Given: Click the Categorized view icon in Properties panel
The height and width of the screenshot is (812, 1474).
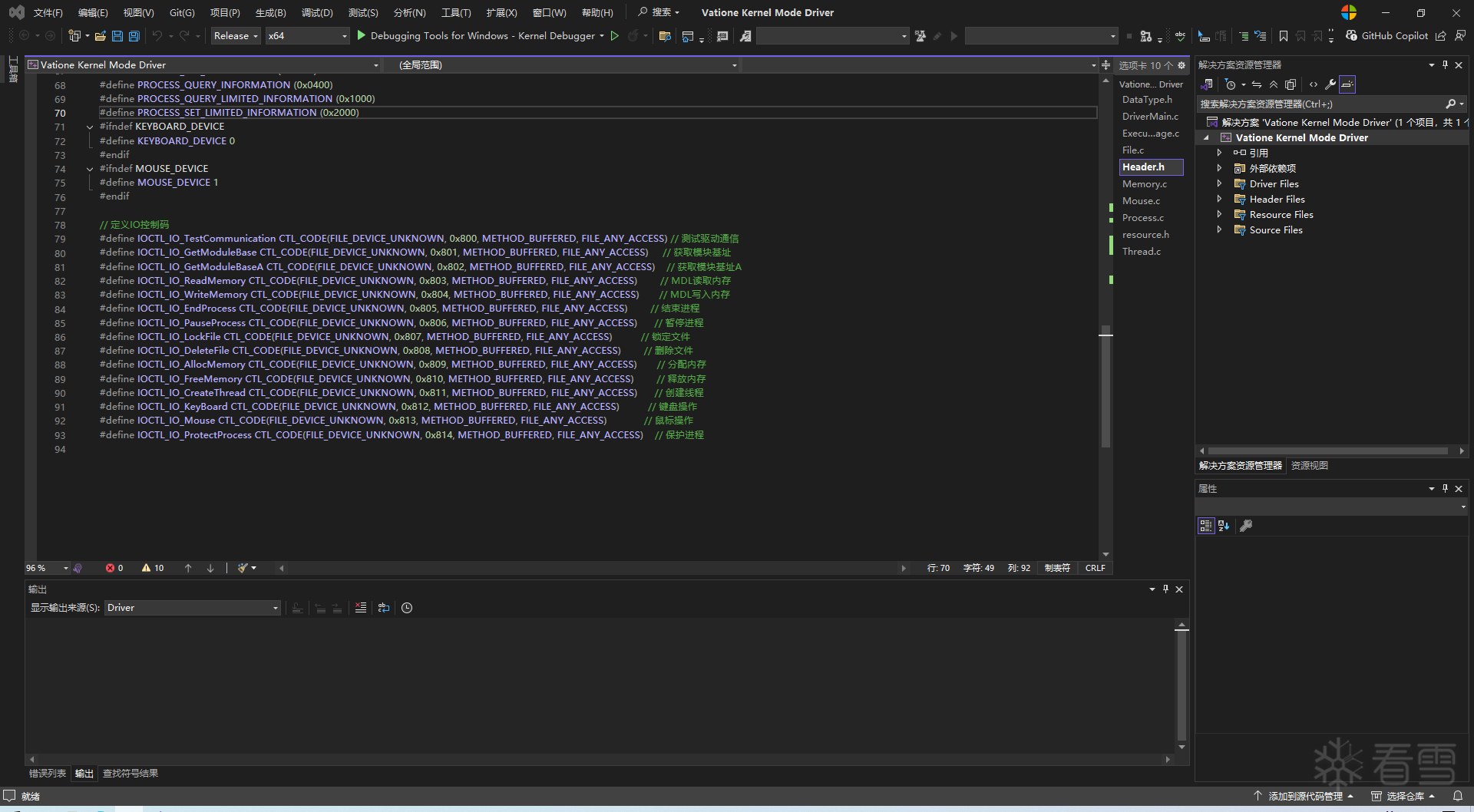Looking at the screenshot, I should (1206, 526).
